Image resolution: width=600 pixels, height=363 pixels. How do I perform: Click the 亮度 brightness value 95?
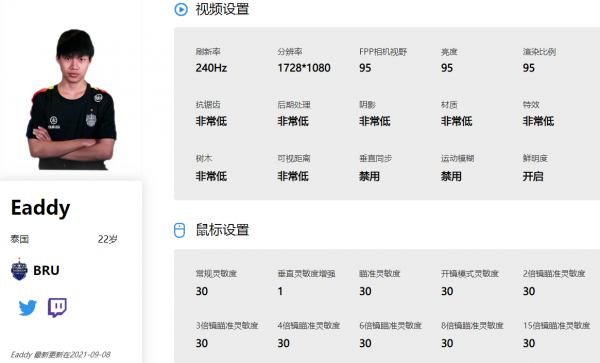(447, 68)
